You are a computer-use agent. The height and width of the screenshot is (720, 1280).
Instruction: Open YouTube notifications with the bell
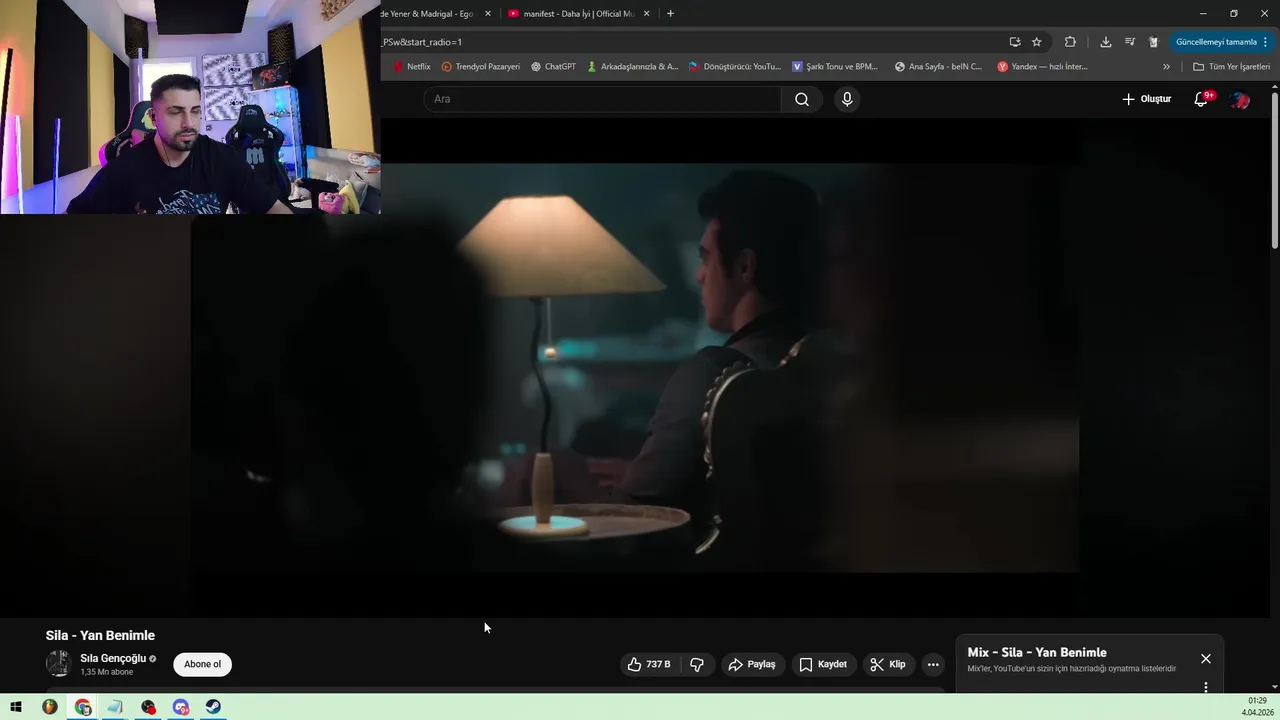click(x=1201, y=99)
